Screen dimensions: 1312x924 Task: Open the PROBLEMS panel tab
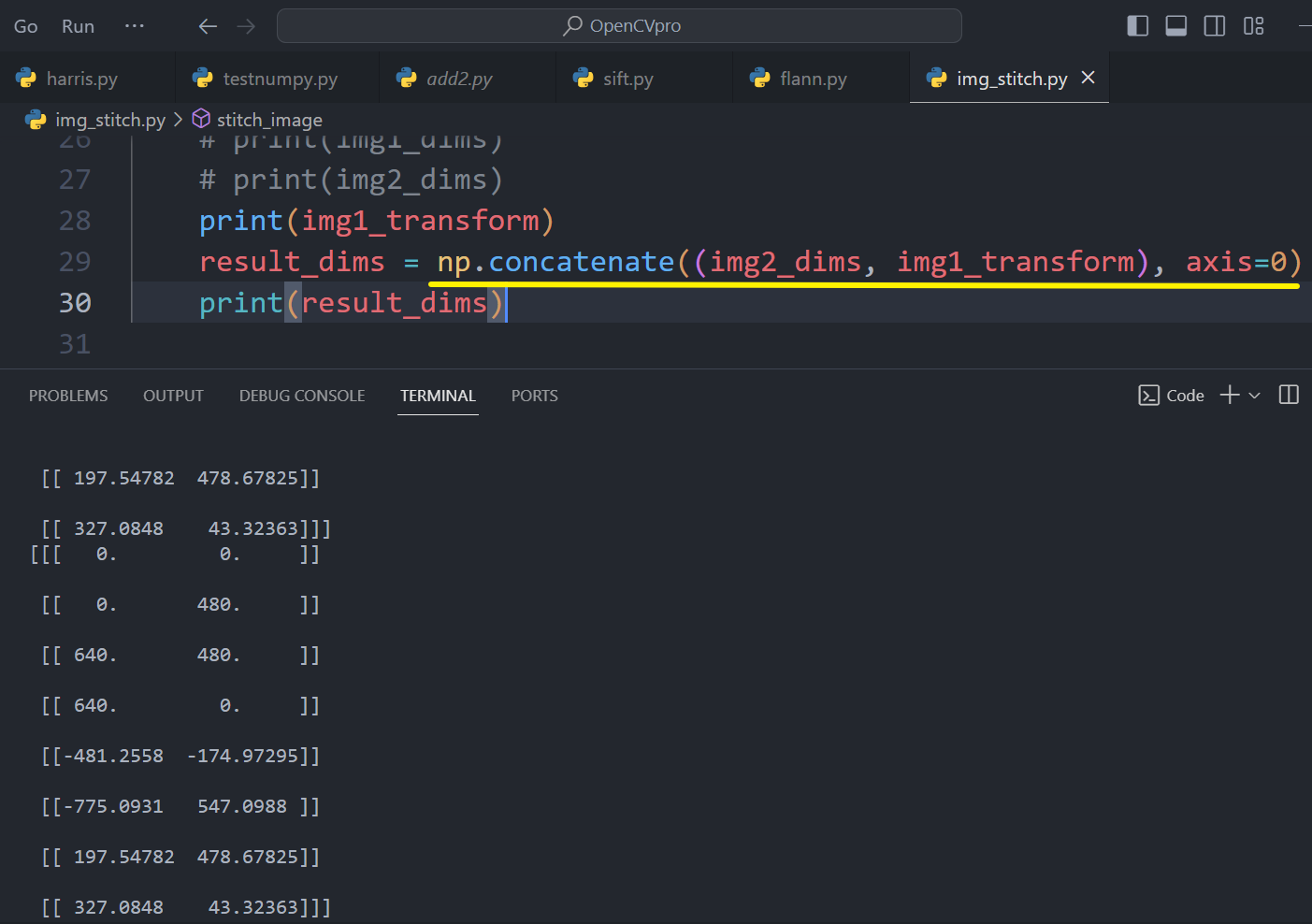(x=68, y=396)
